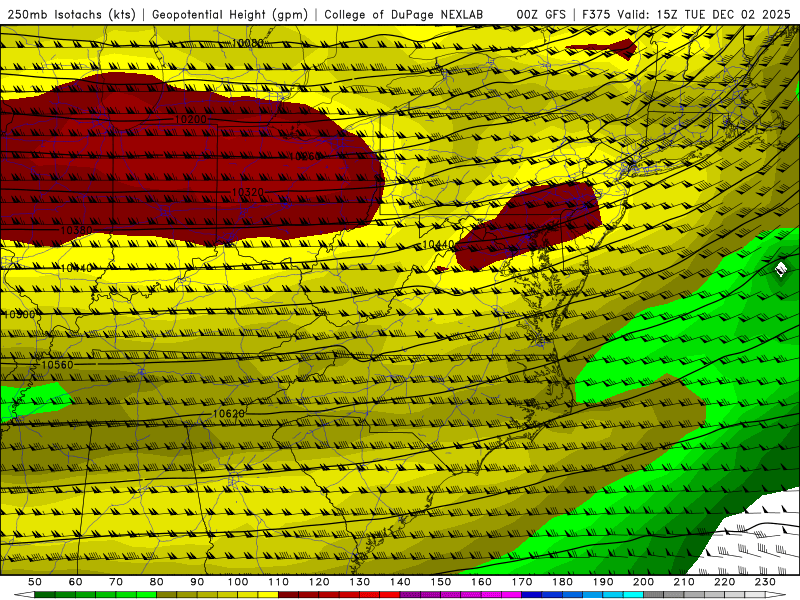Select the 110 value on the color scale
Image resolution: width=800 pixels, height=600 pixels.
(x=279, y=582)
